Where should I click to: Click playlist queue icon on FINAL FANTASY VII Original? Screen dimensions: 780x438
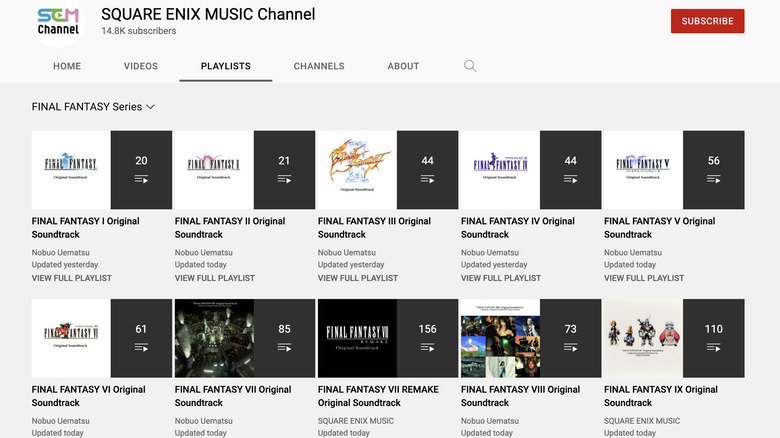(x=284, y=347)
